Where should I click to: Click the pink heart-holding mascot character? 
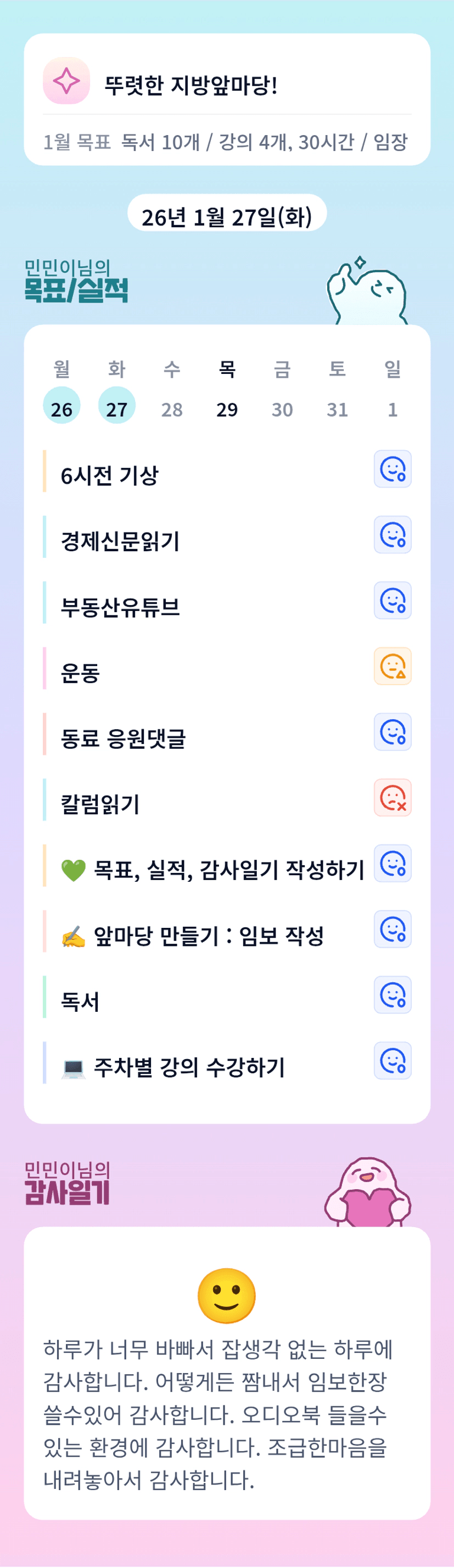point(368,1194)
